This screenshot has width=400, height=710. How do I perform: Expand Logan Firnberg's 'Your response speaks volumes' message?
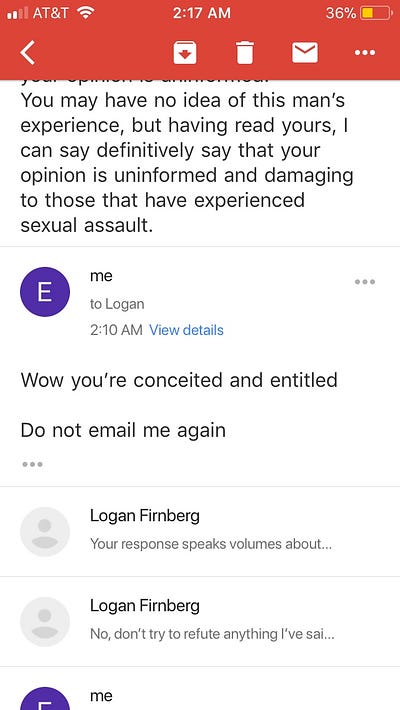[200, 532]
